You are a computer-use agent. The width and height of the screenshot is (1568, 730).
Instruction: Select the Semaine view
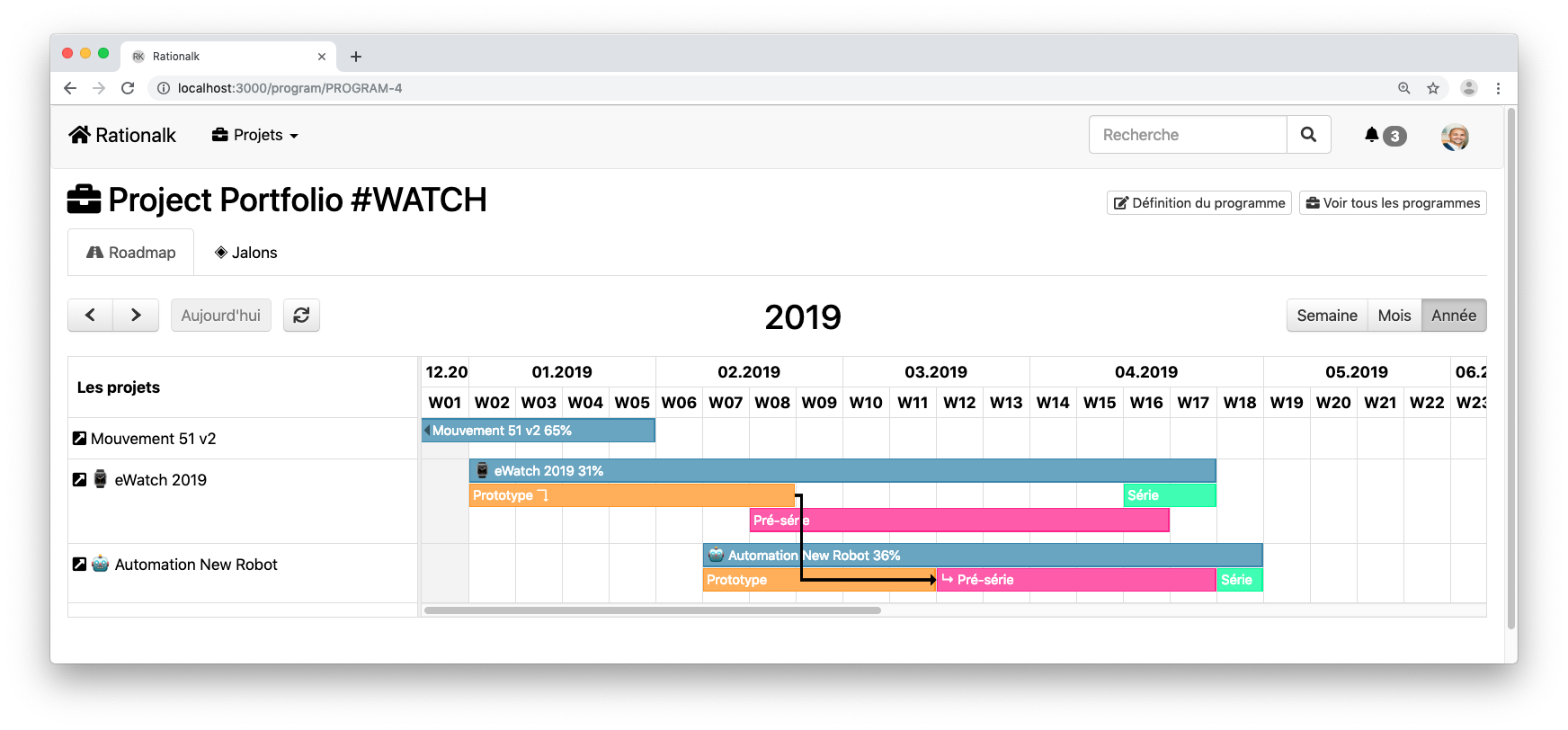point(1327,316)
